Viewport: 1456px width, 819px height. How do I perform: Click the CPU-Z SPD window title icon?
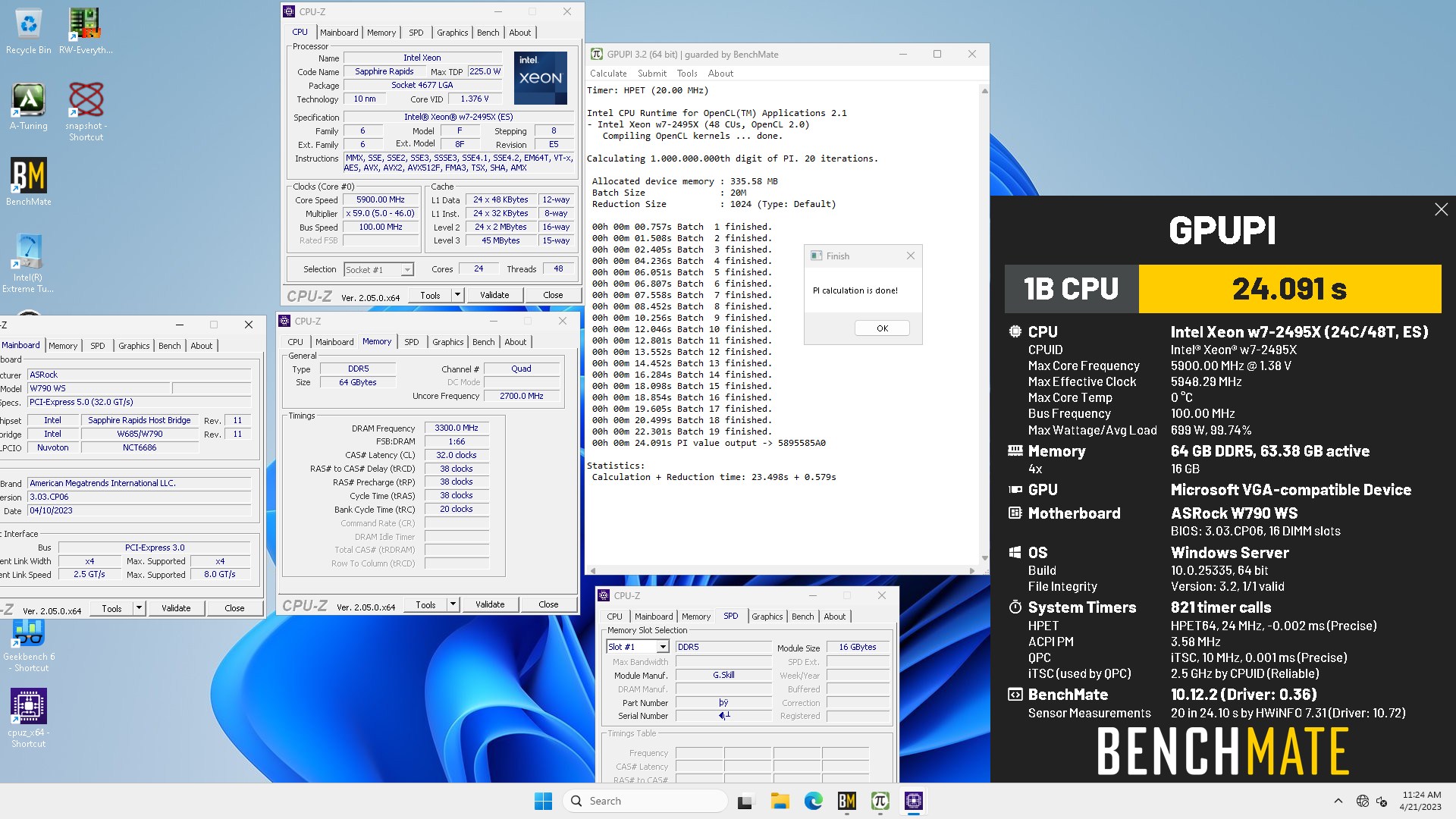604,596
